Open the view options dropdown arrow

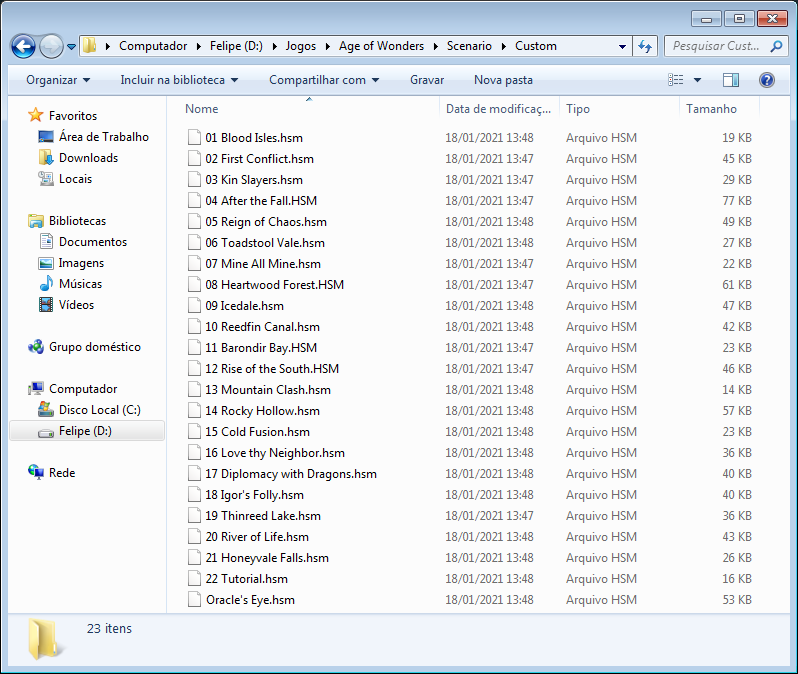[697, 80]
